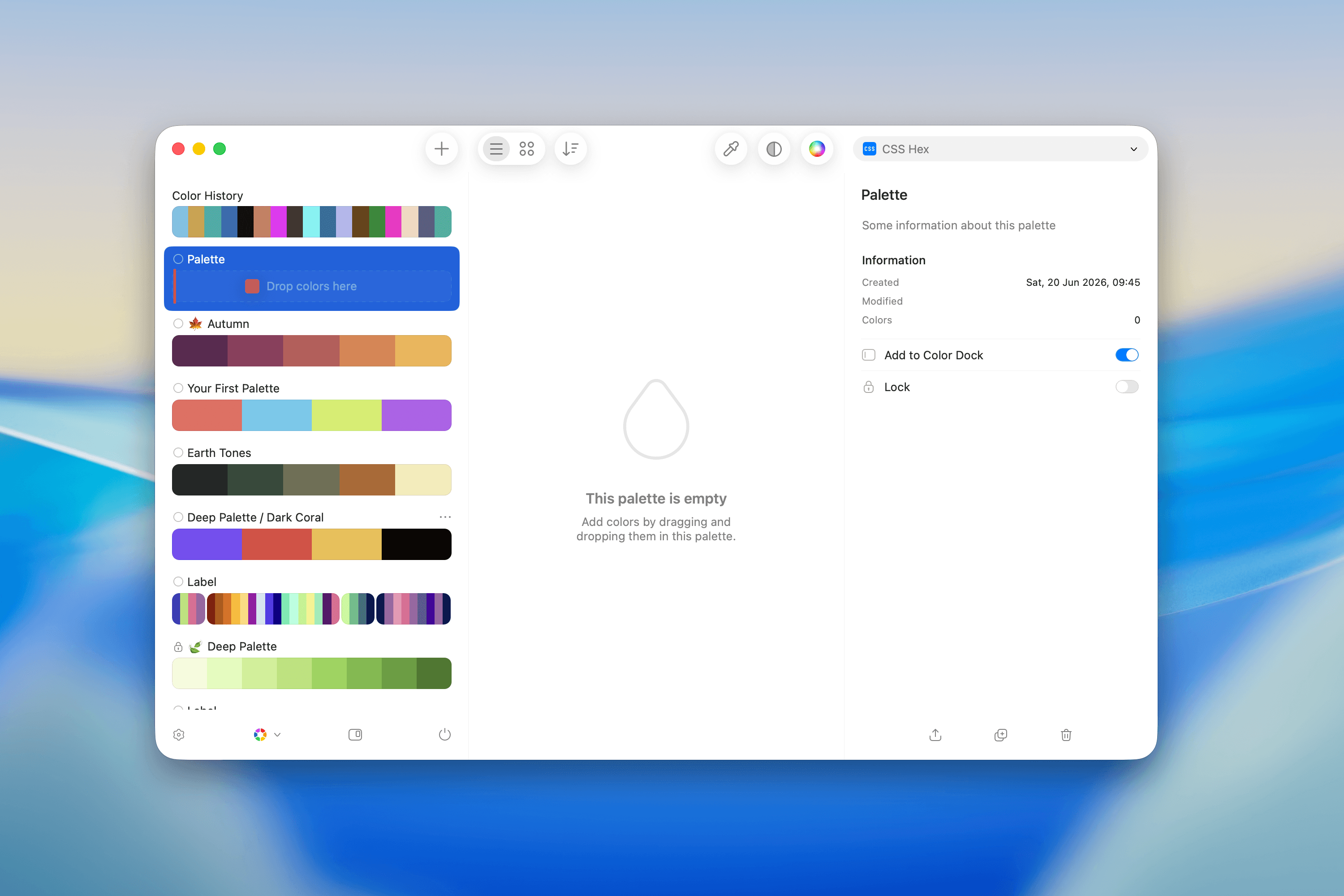
Task: Select the Label palette title
Action: tap(202, 582)
